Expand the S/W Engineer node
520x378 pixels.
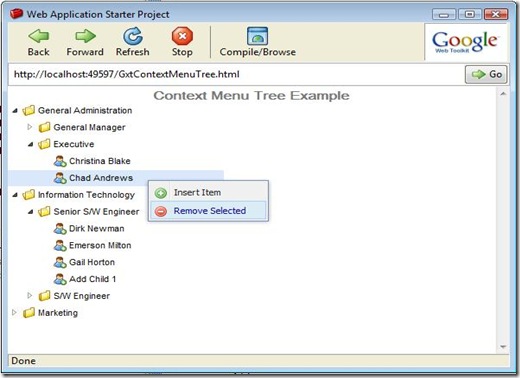point(30,295)
